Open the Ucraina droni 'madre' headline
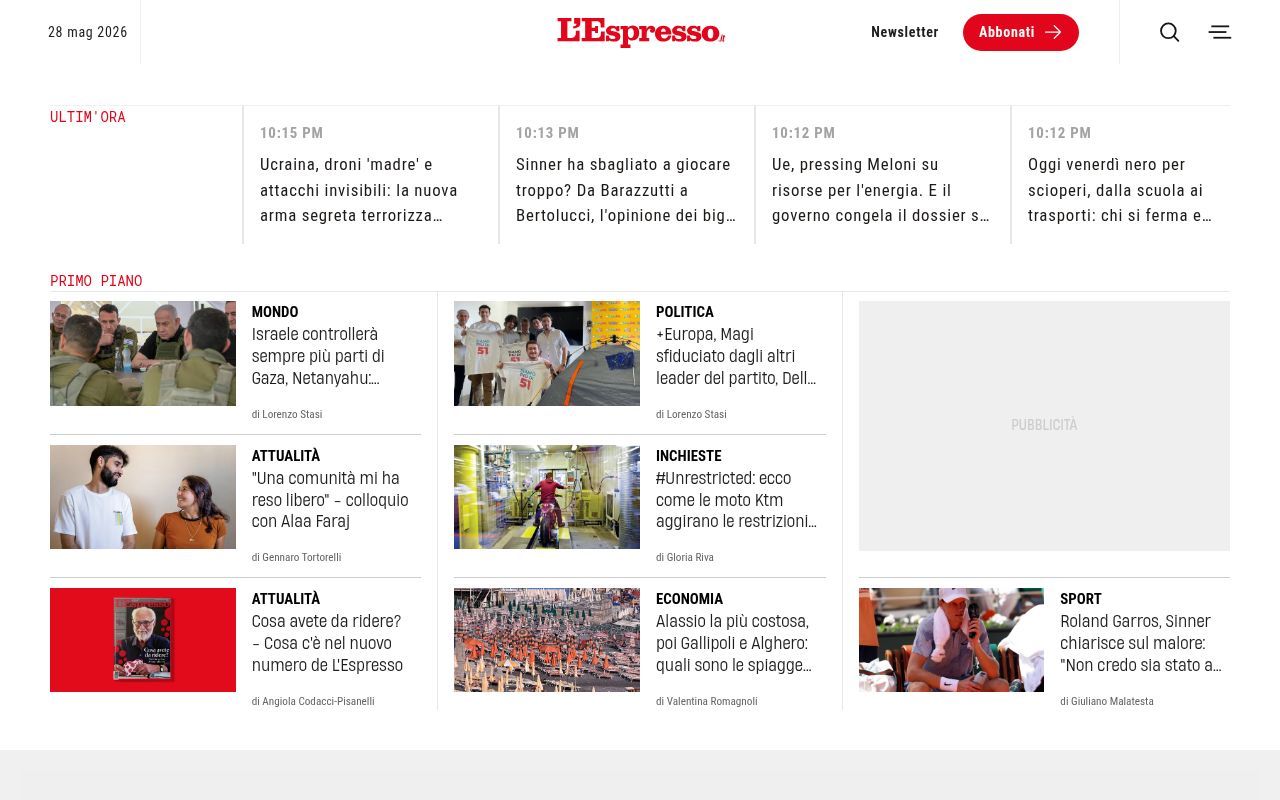This screenshot has width=1280, height=800. point(360,190)
